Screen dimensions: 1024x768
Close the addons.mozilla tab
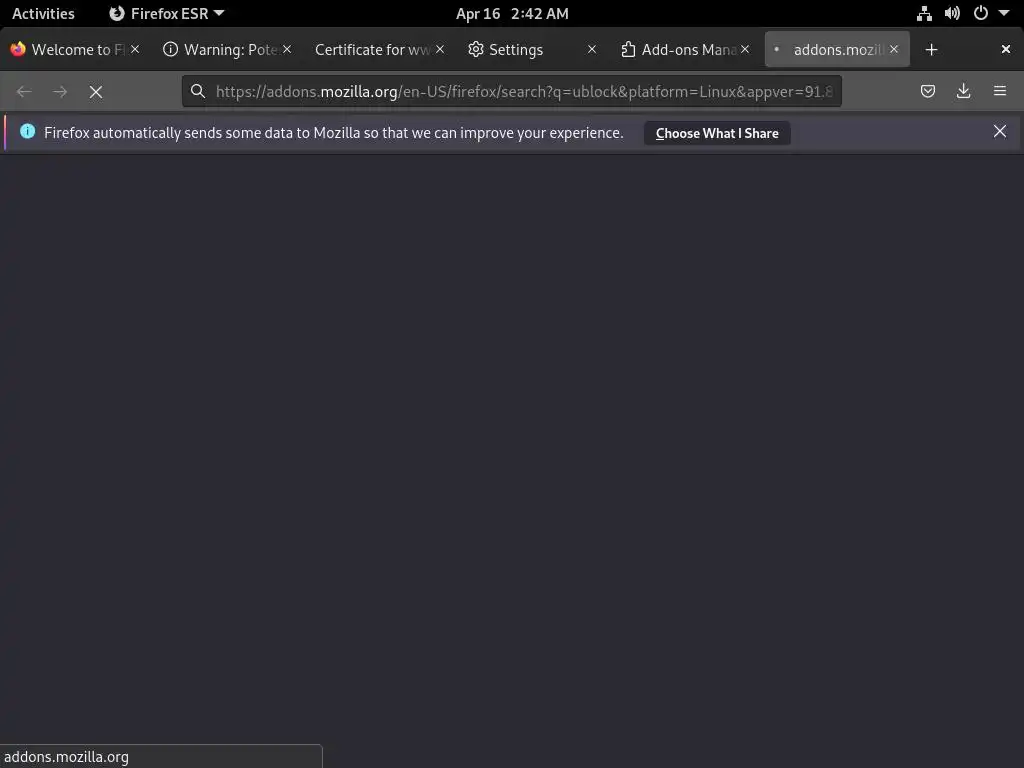pyautogui.click(x=893, y=49)
